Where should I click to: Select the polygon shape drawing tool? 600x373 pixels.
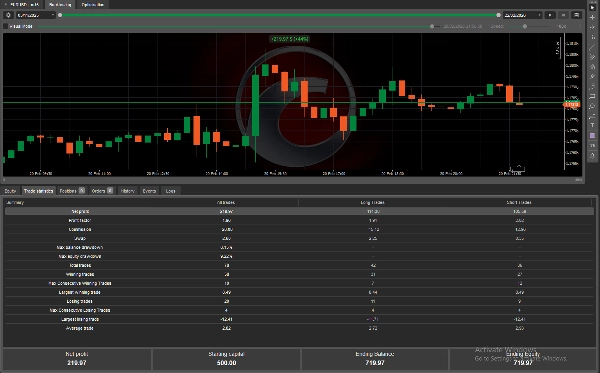[592, 106]
